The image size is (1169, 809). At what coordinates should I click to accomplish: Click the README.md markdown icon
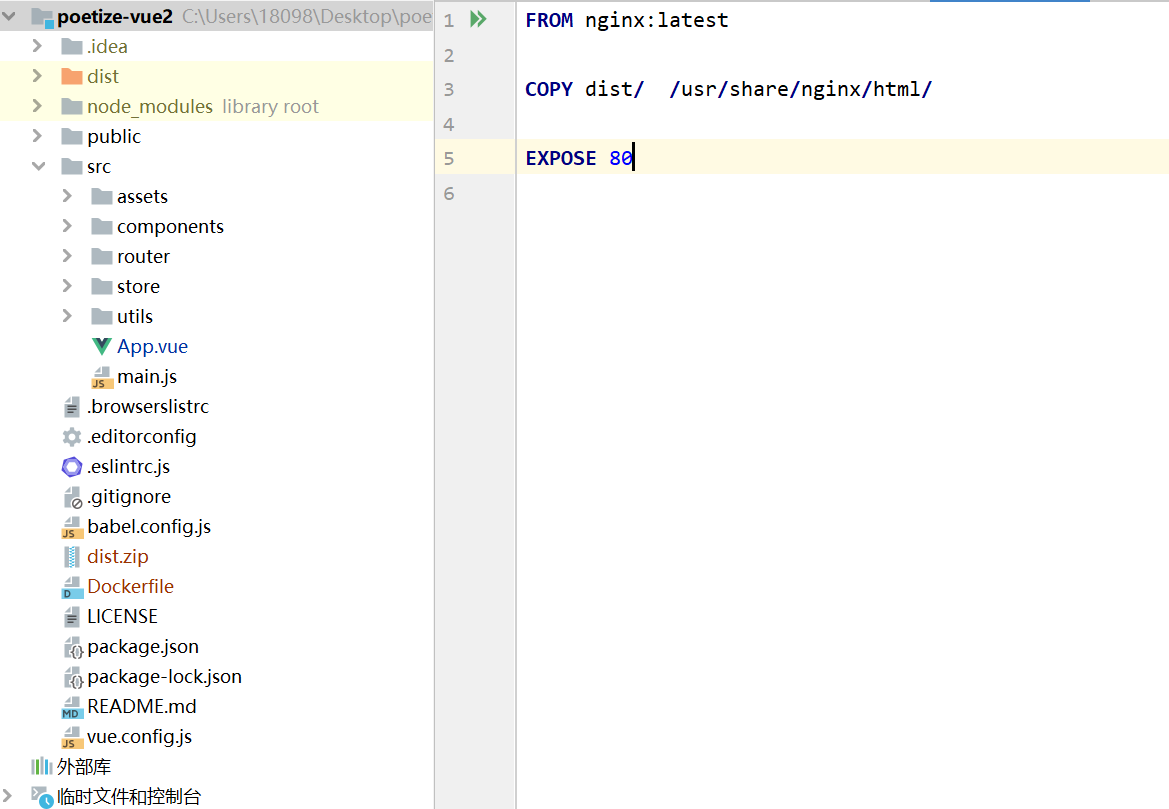pos(72,707)
